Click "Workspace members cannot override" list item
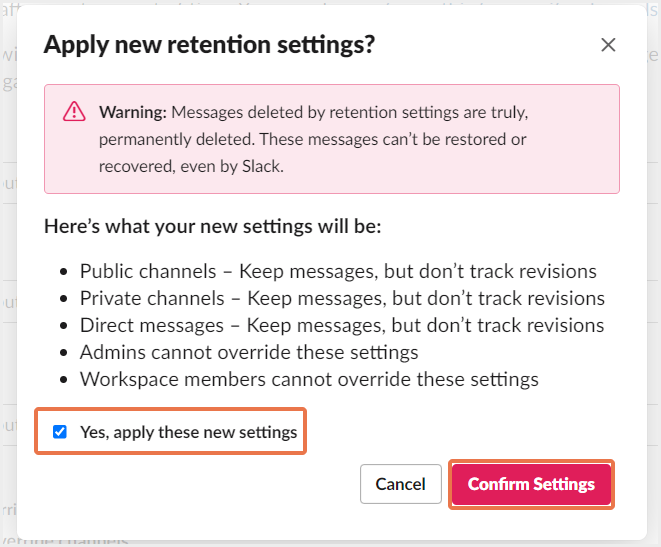This screenshot has width=661, height=547. (309, 379)
